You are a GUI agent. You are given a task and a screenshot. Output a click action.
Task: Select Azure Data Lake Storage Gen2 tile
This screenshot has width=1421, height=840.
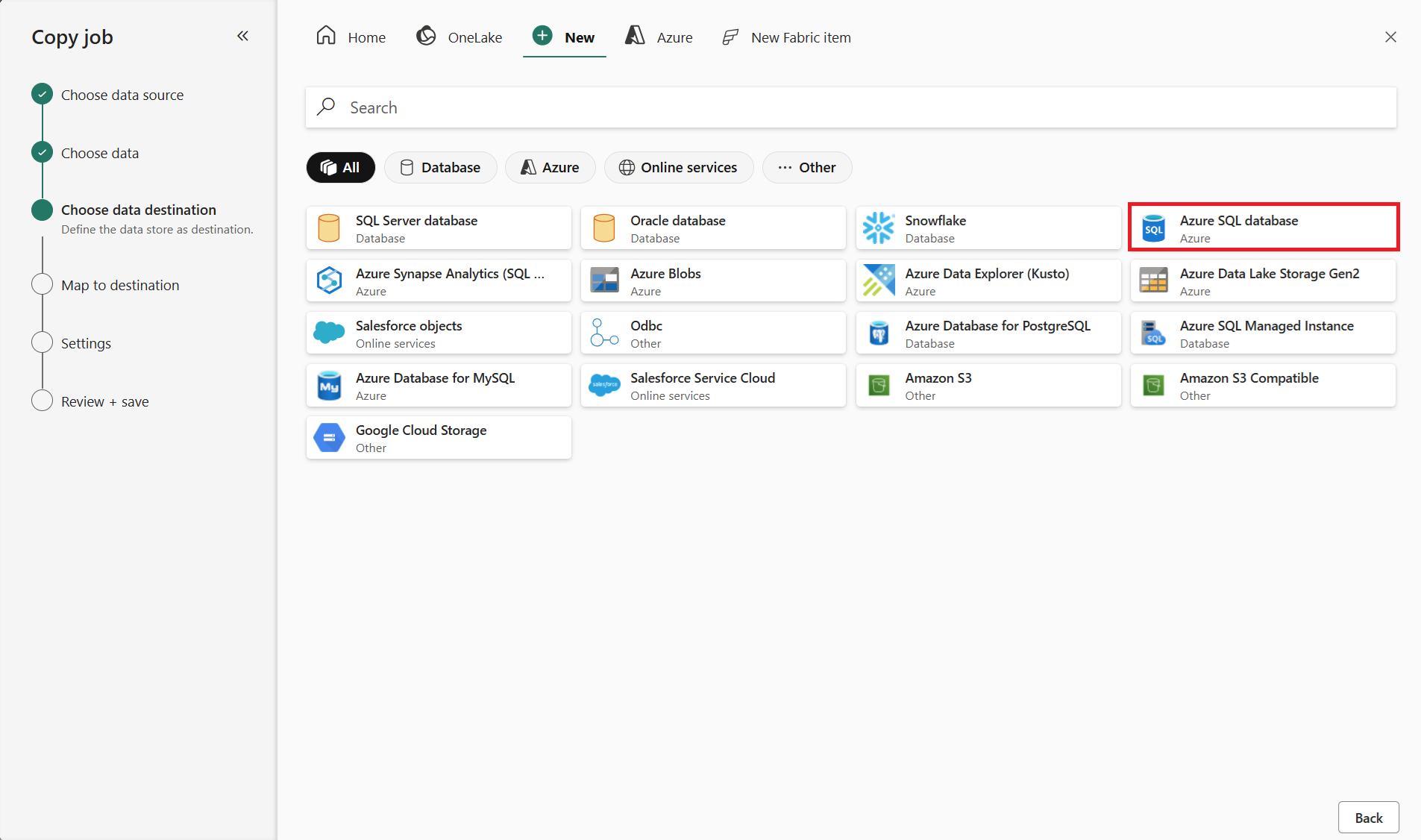click(x=1263, y=281)
